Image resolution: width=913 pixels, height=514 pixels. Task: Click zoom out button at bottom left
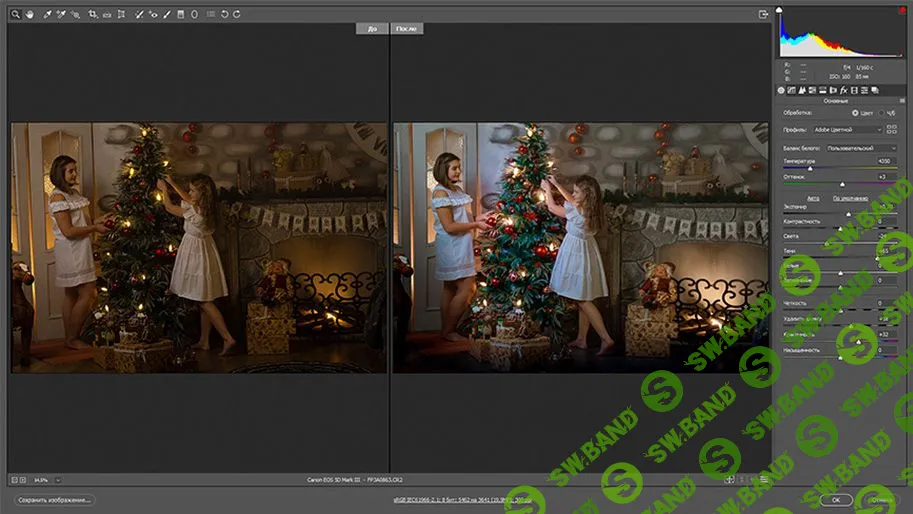point(15,480)
